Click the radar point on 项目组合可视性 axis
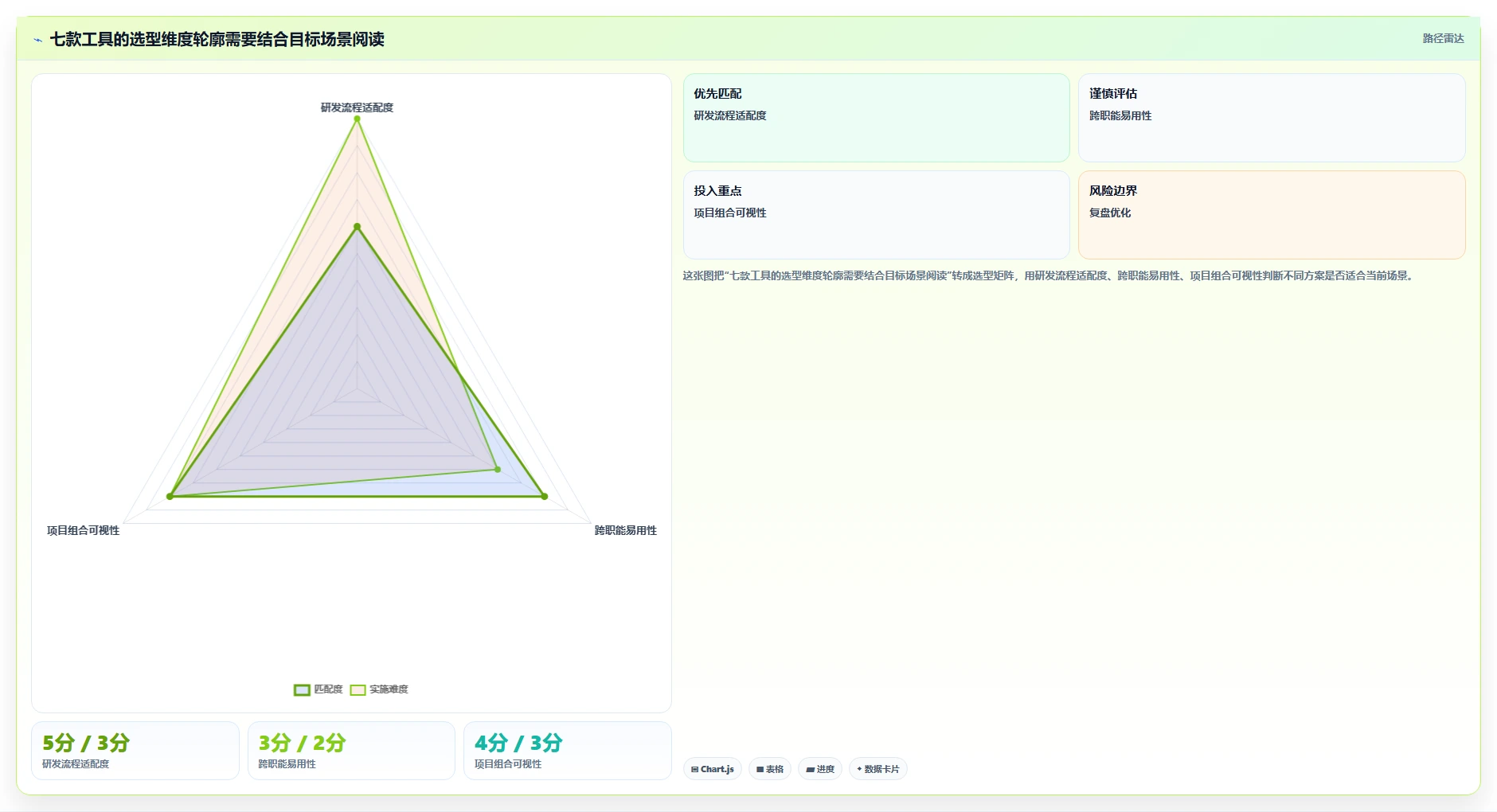The image size is (1497, 812). click(x=170, y=497)
